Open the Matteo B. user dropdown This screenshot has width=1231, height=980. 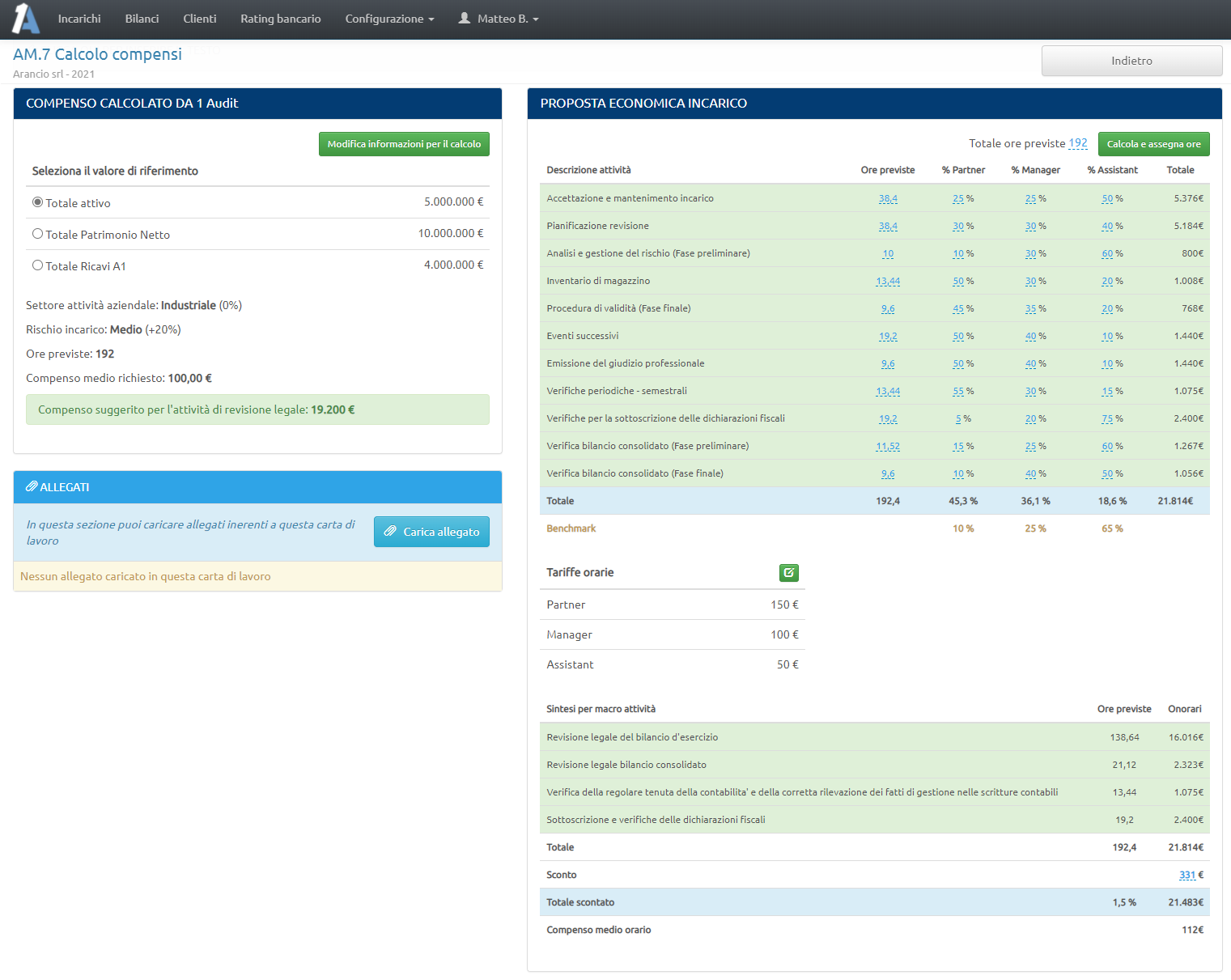507,19
